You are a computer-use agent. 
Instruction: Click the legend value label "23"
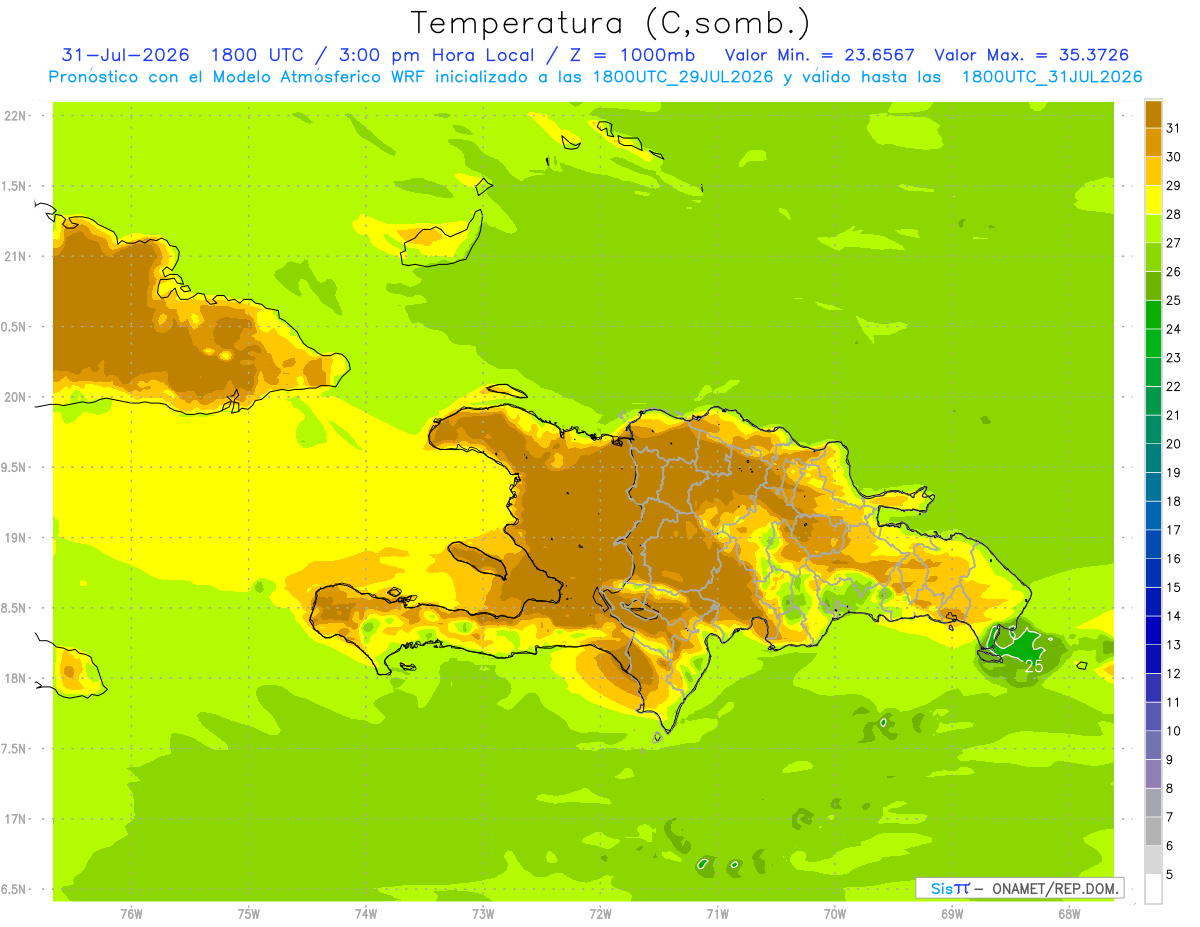[x=1174, y=358]
